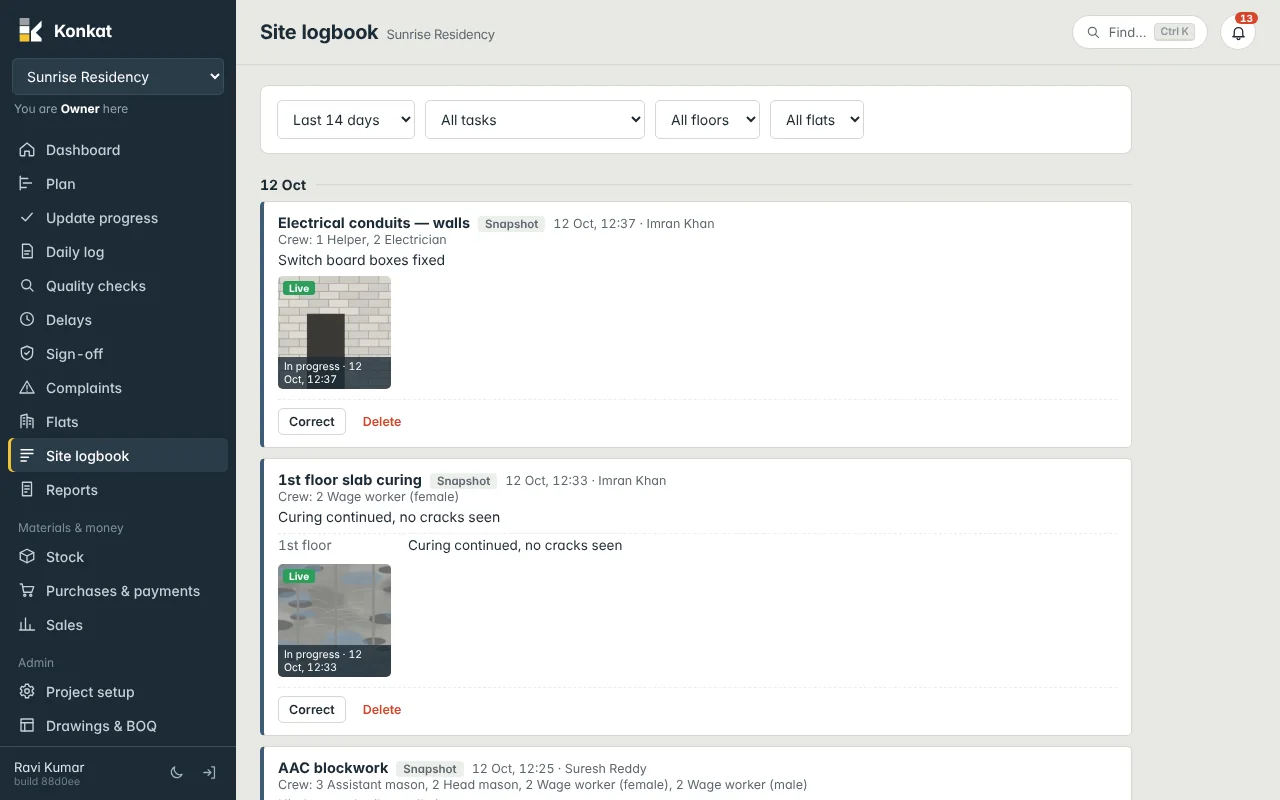The width and height of the screenshot is (1280, 800).
Task: Click Snapshot tag on Electrical conduits entry
Action: point(512,224)
